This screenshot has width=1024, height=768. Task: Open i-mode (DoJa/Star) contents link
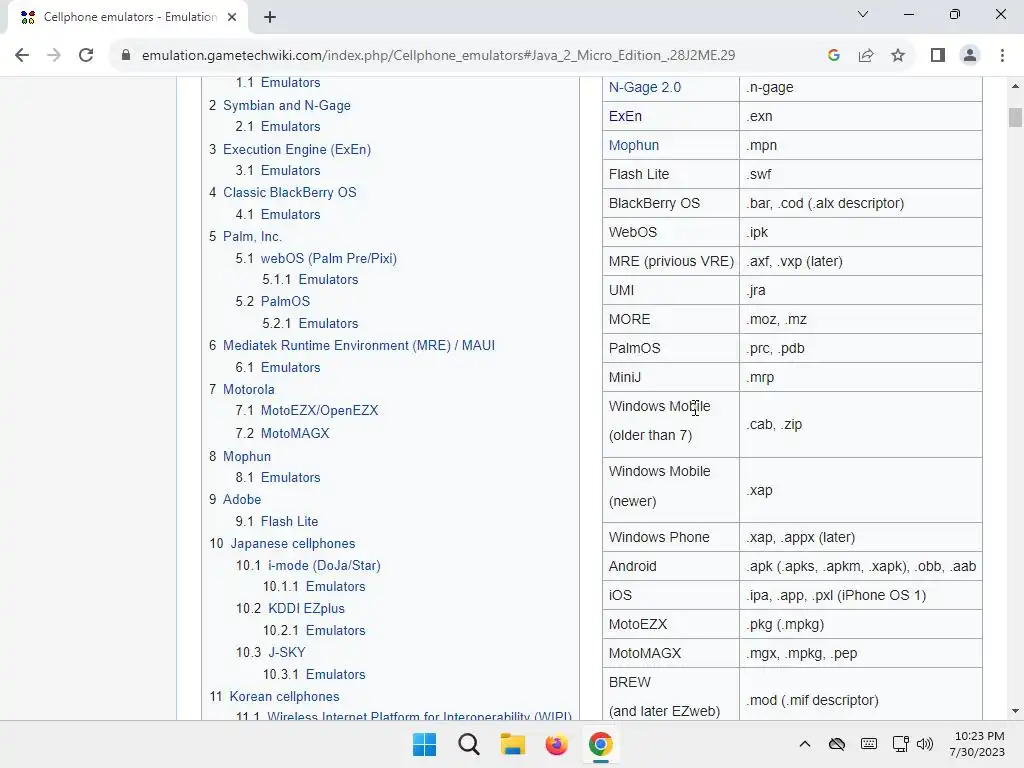[x=324, y=565]
